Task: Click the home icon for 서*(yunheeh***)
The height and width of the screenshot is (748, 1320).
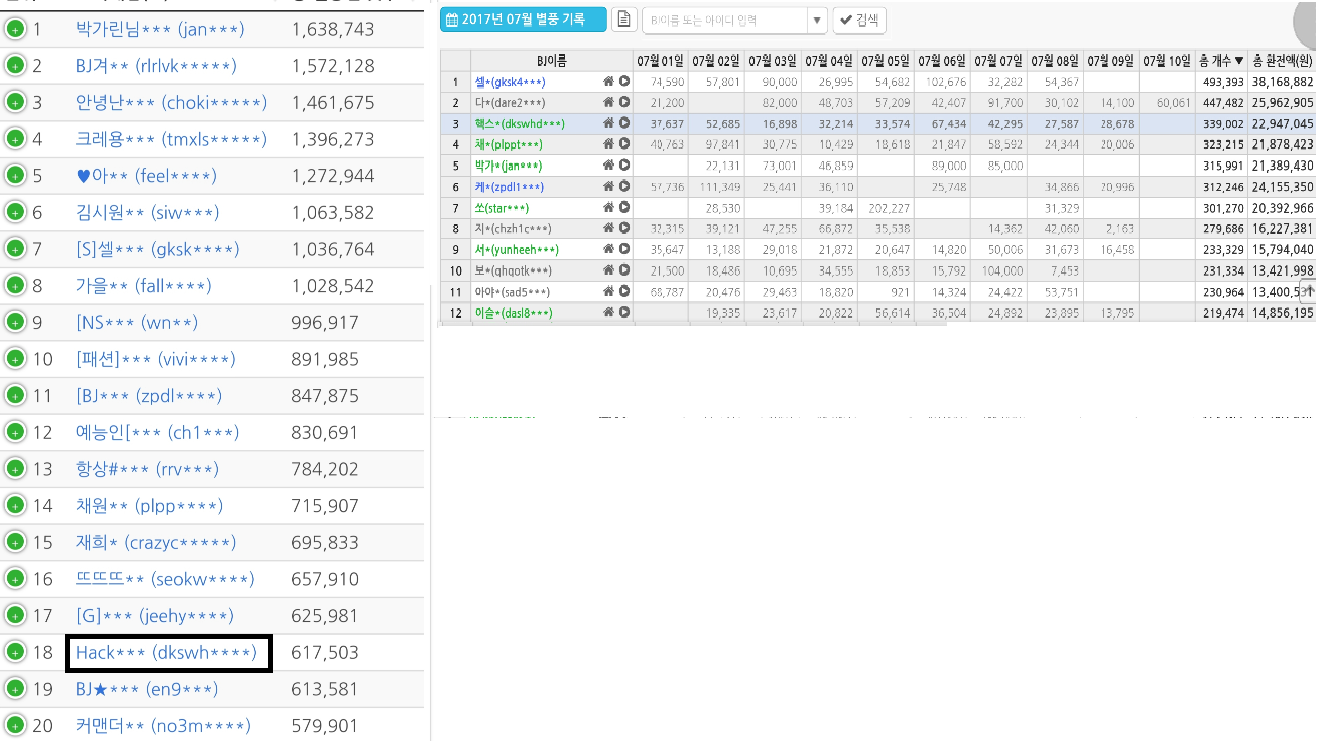Action: click(608, 249)
